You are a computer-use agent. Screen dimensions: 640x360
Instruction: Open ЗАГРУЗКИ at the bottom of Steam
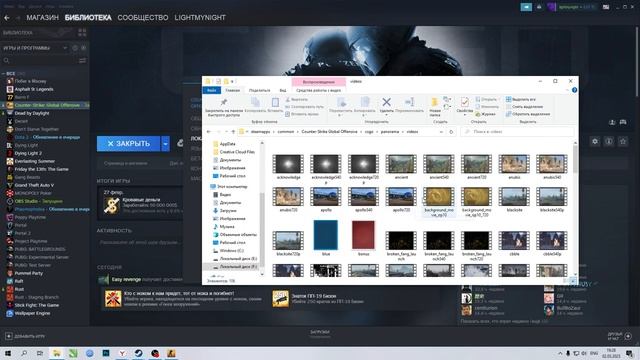320,332
